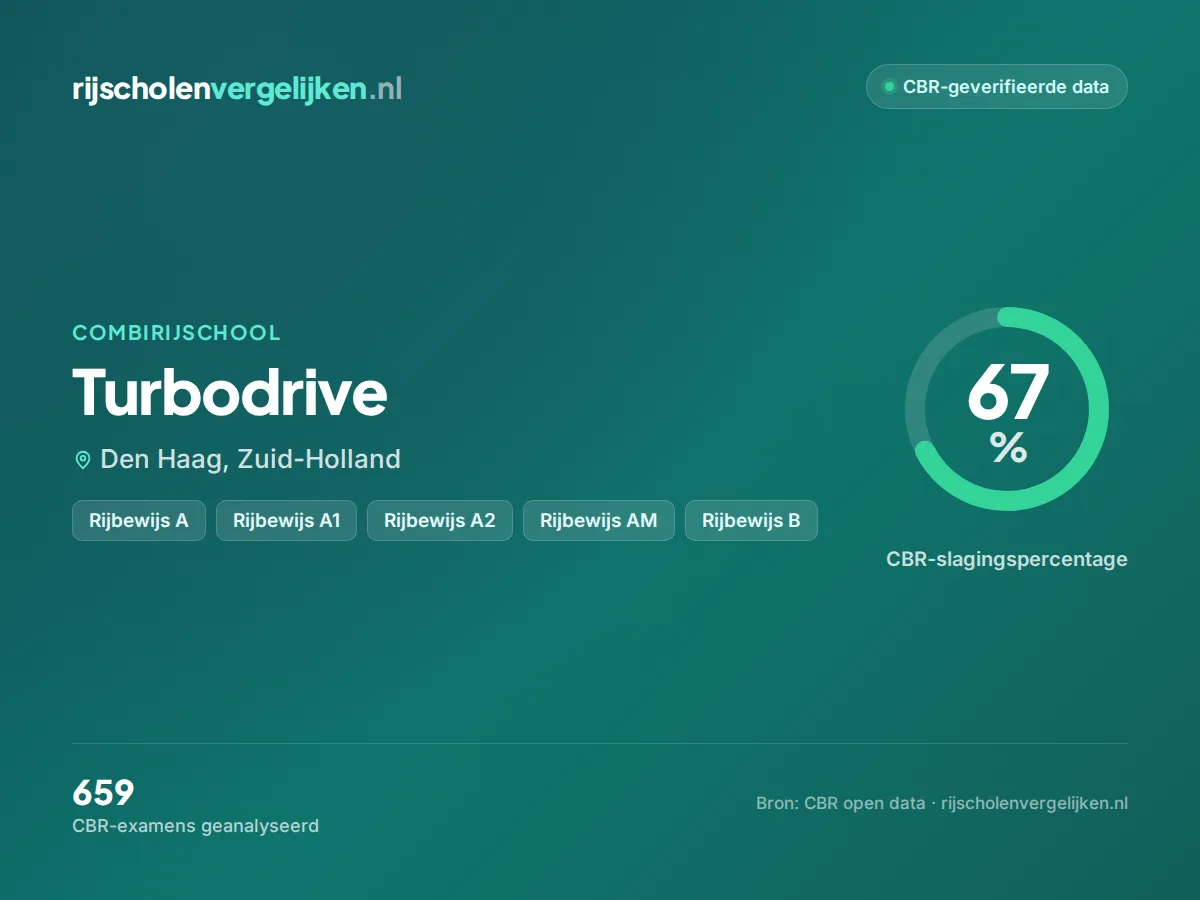Click the CBR-examens geanalyseerd label

pyautogui.click(x=195, y=826)
